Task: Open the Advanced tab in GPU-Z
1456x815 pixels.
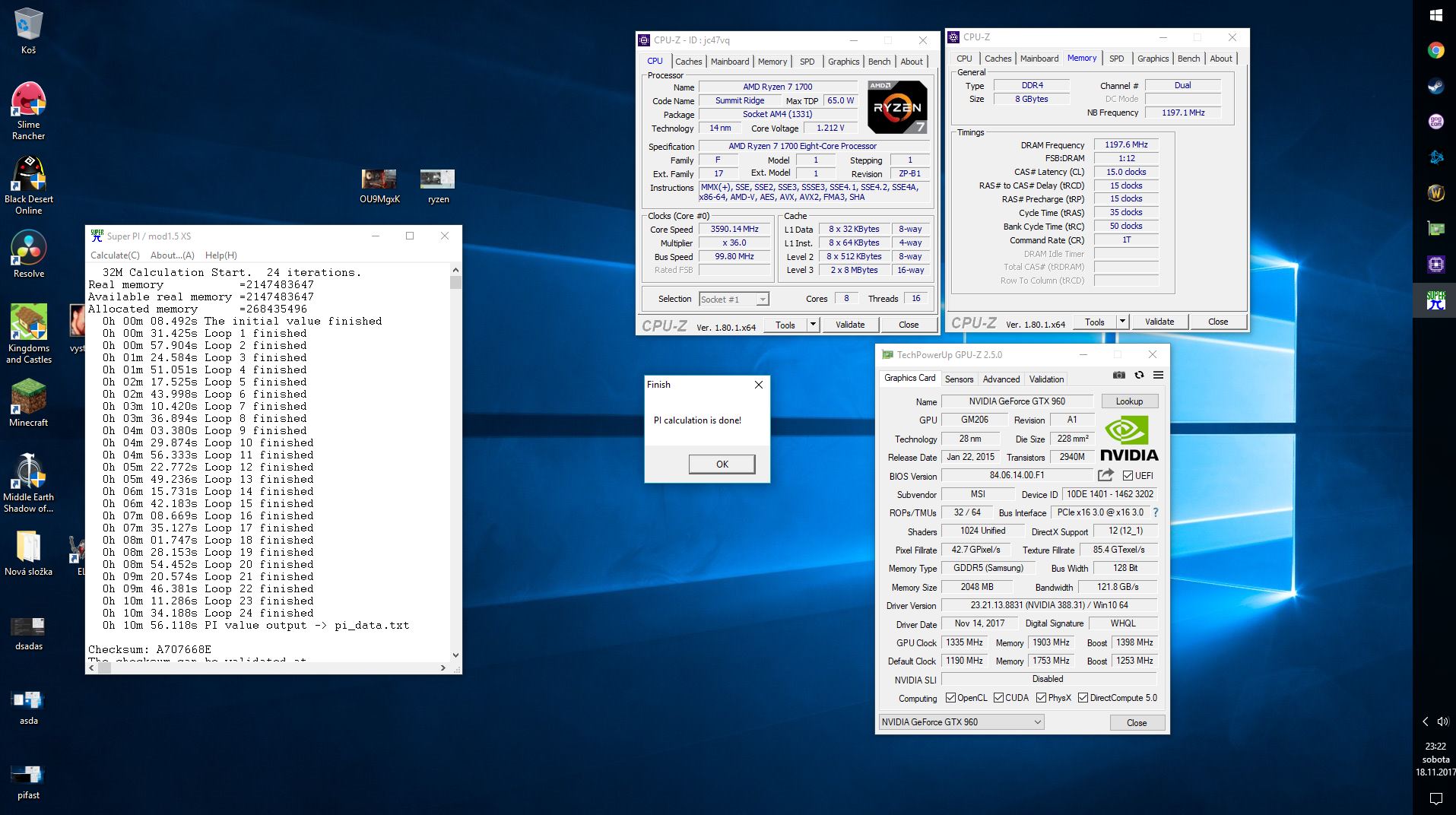Action: coord(1001,379)
